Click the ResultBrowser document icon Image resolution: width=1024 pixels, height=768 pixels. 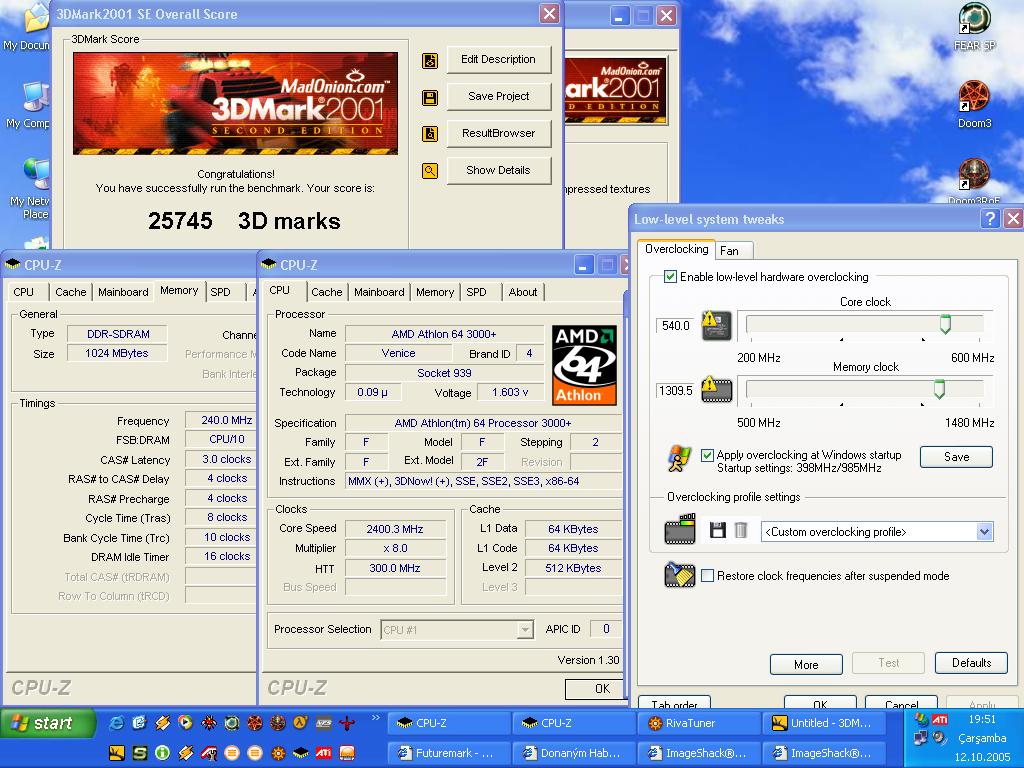(430, 134)
